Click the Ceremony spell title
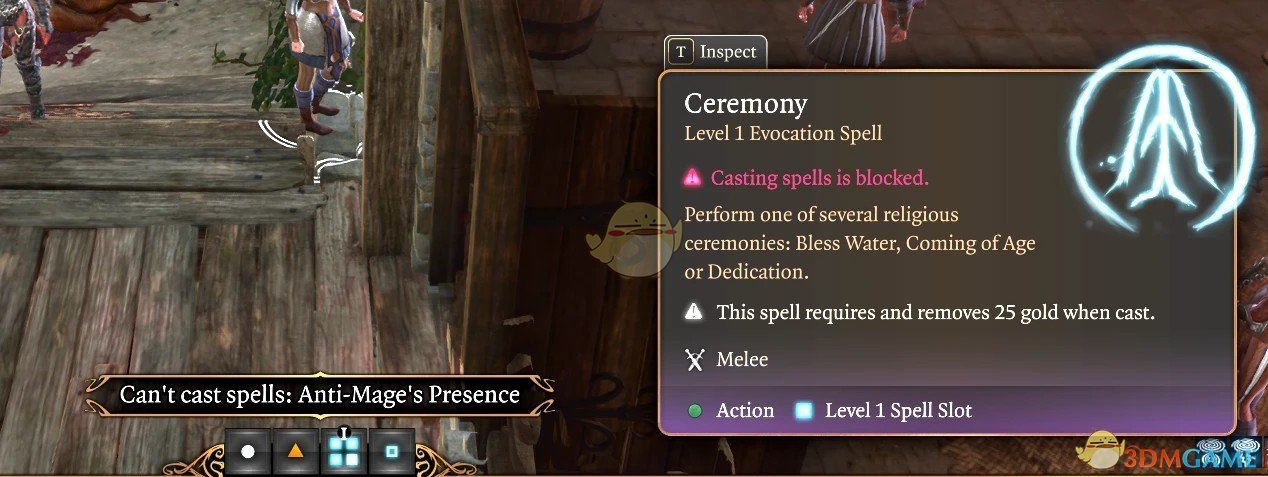This screenshot has height=477, width=1268. (x=746, y=104)
